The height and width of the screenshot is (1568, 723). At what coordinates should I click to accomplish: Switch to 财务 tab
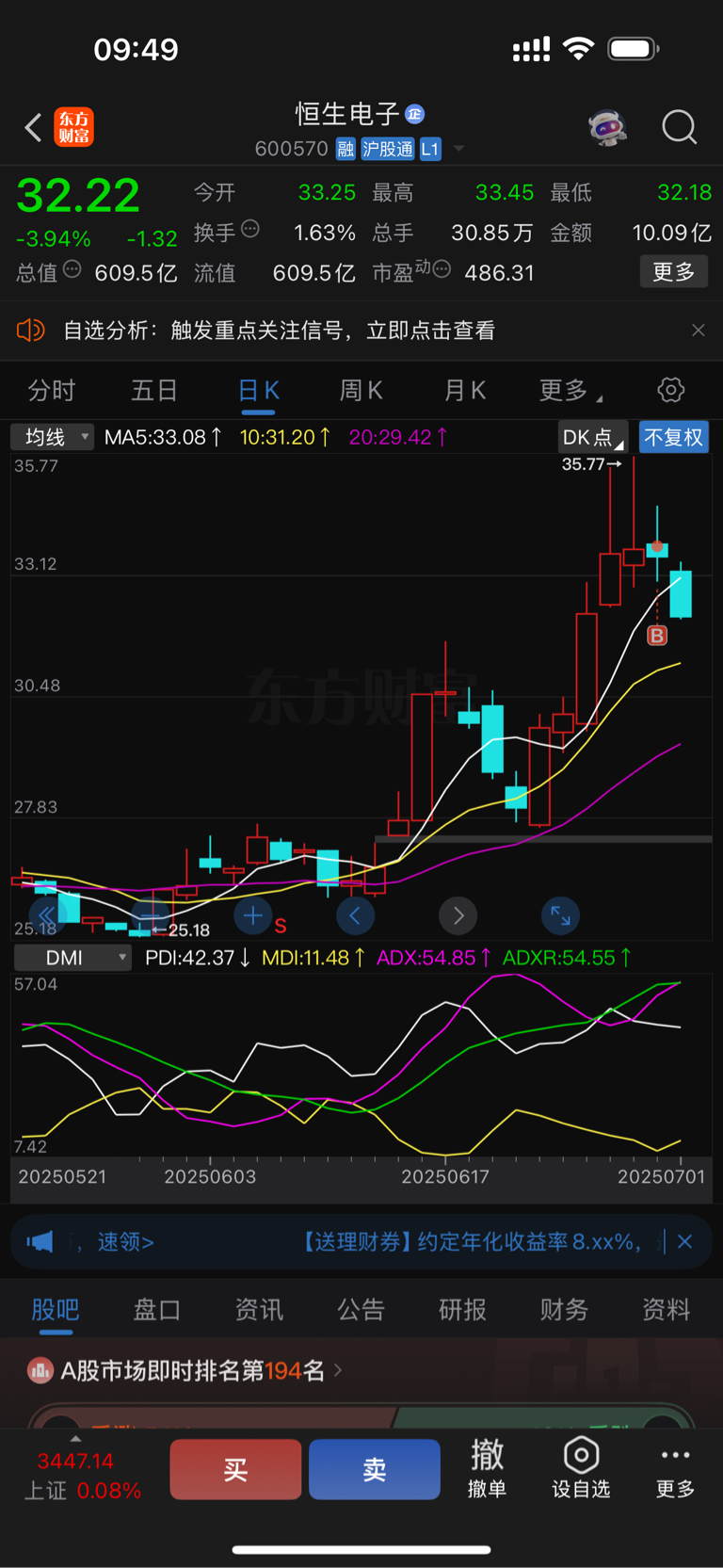coord(564,1309)
